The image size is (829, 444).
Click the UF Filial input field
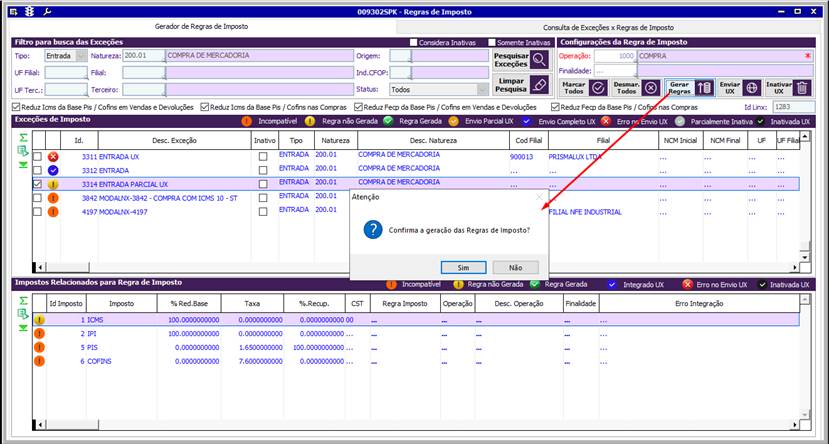(66, 72)
